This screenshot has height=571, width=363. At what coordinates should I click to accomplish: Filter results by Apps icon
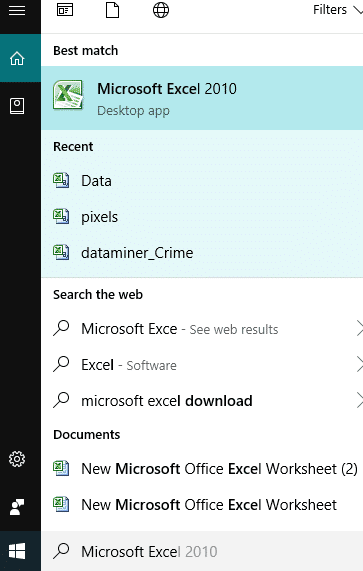(x=65, y=10)
